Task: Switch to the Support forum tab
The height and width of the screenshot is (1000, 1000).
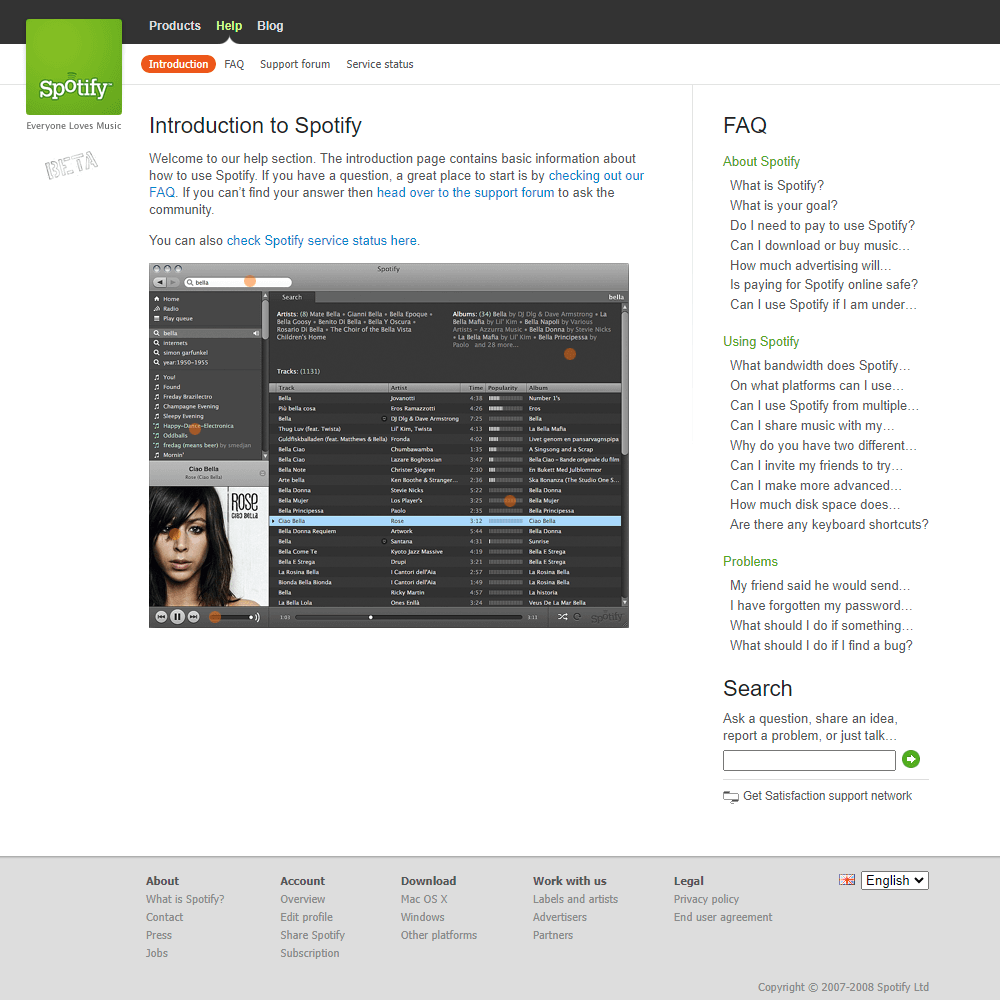Action: (x=295, y=64)
